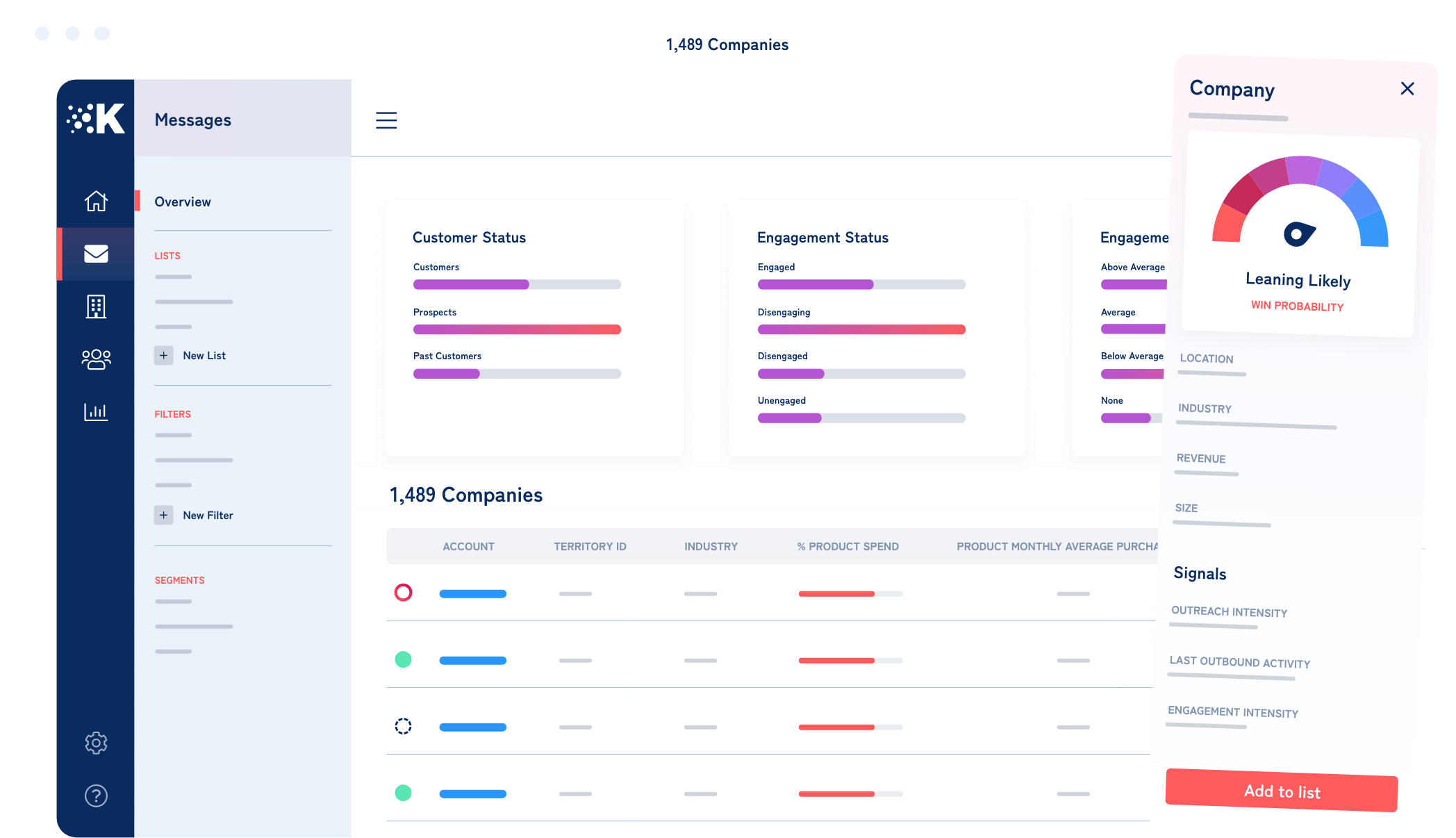
Task: Open the Help question mark icon
Action: (x=96, y=796)
